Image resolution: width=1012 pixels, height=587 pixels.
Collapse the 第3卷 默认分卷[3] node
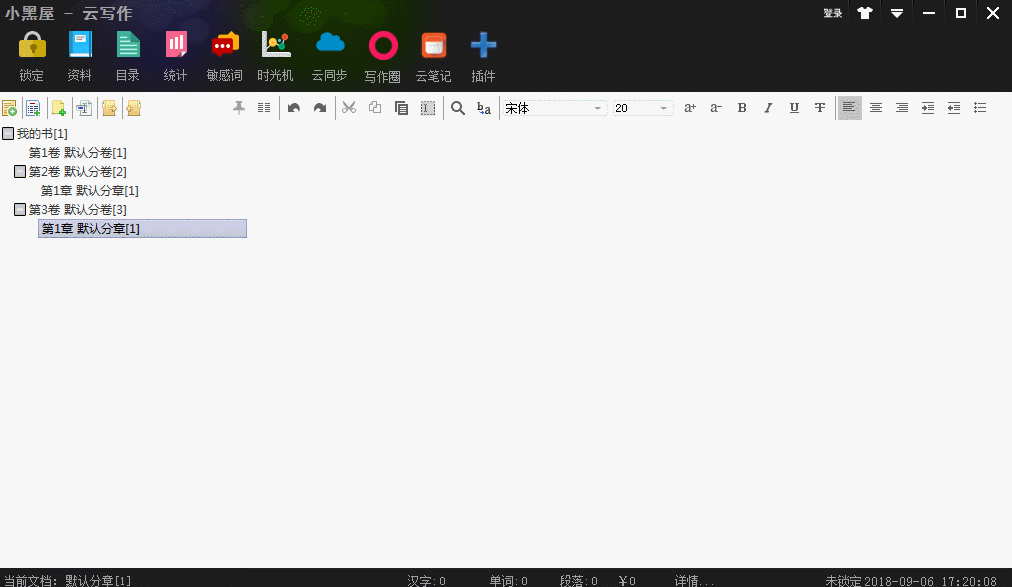(x=20, y=210)
